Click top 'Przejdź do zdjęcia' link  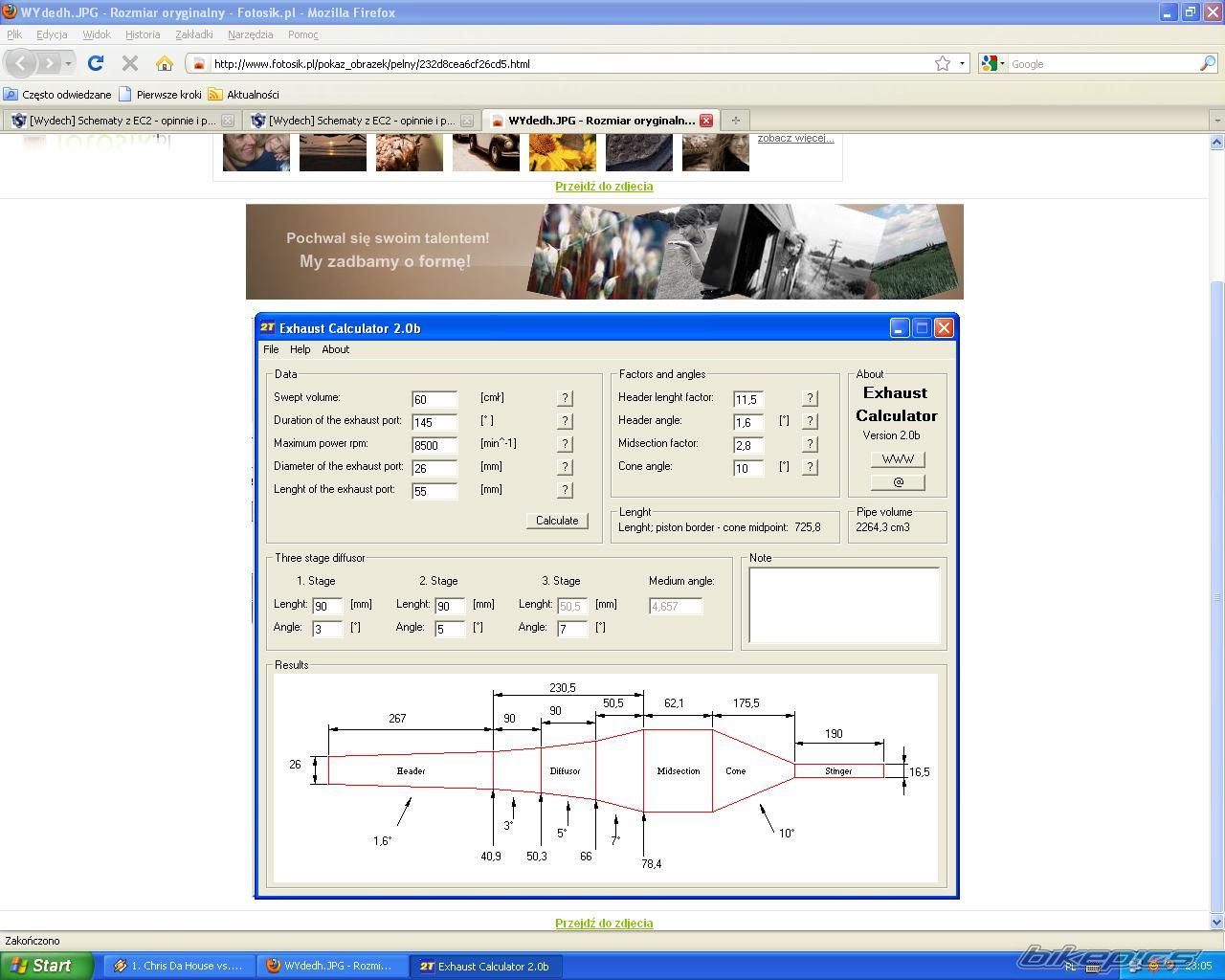coord(604,186)
